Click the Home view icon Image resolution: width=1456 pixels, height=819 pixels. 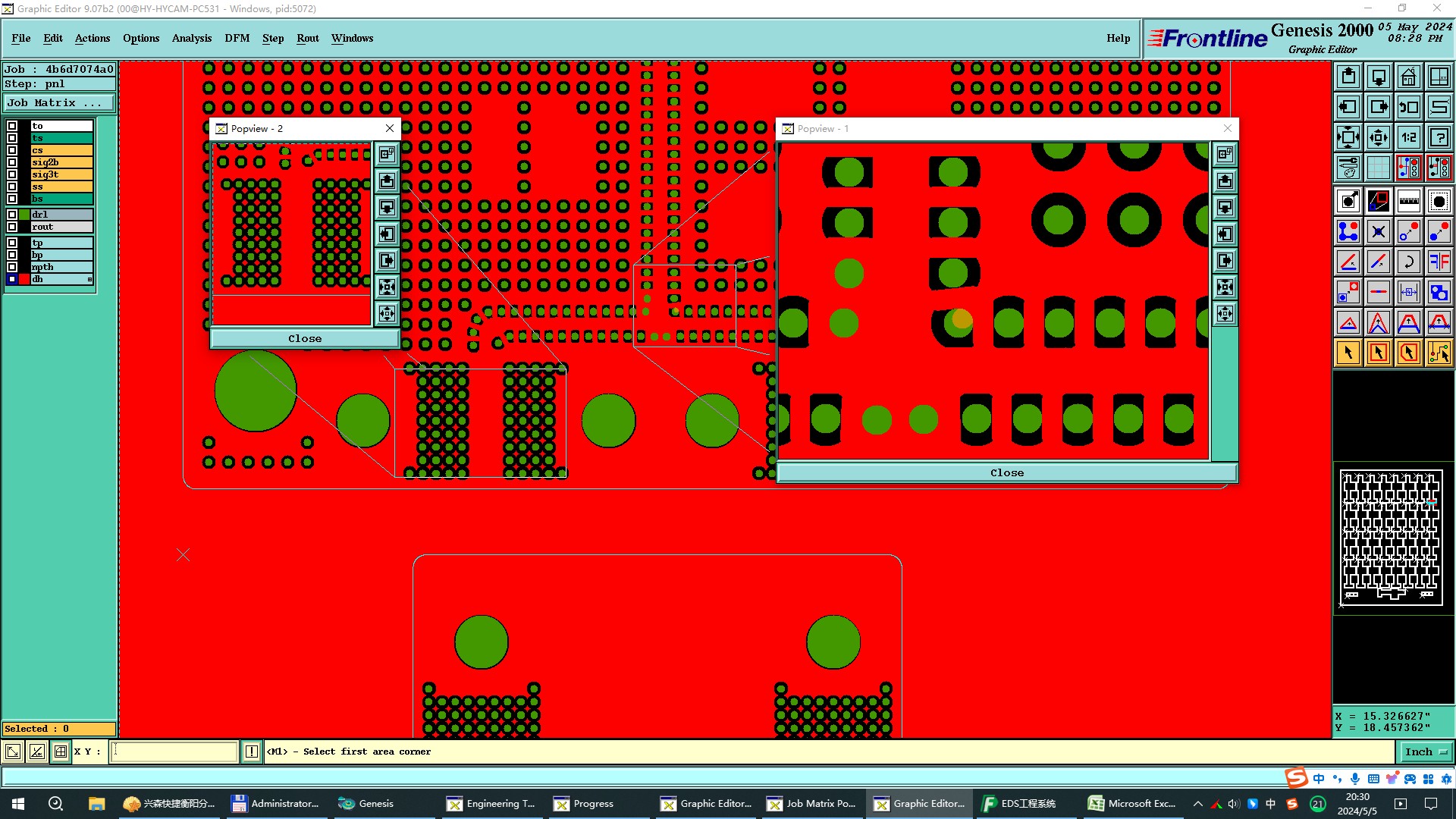coord(1408,77)
